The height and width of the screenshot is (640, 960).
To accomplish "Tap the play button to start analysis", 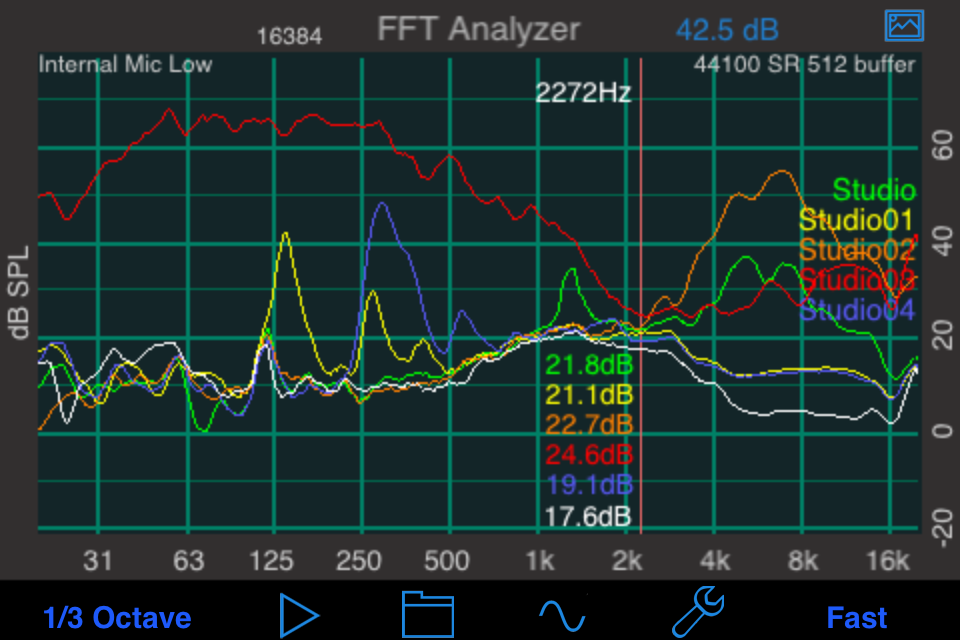I will 299,615.
